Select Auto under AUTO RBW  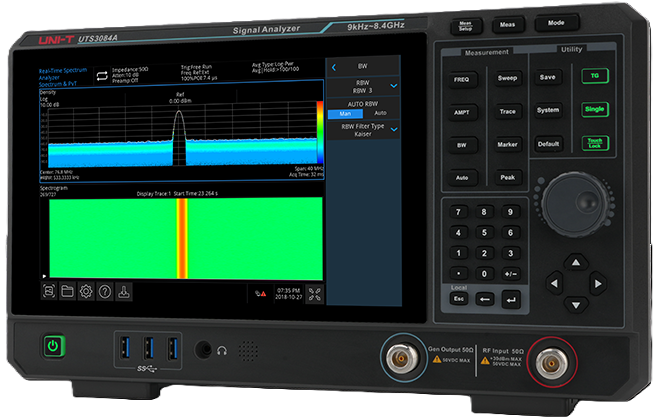click(x=380, y=113)
